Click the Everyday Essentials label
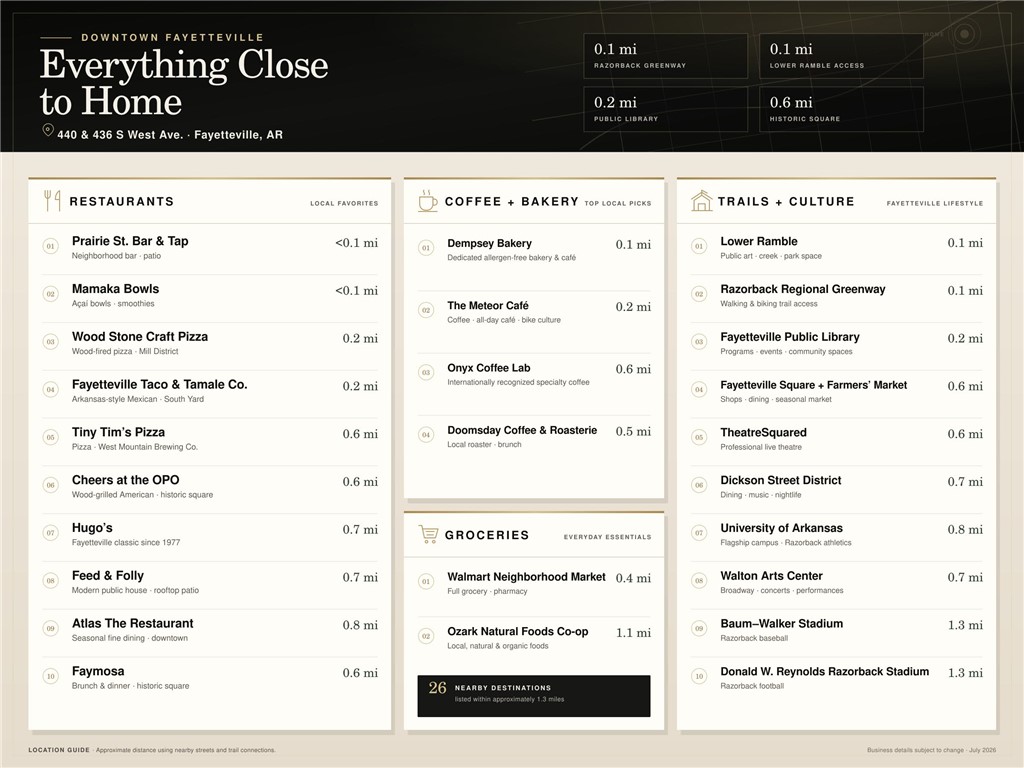Image resolution: width=1024 pixels, height=768 pixels. [607, 537]
